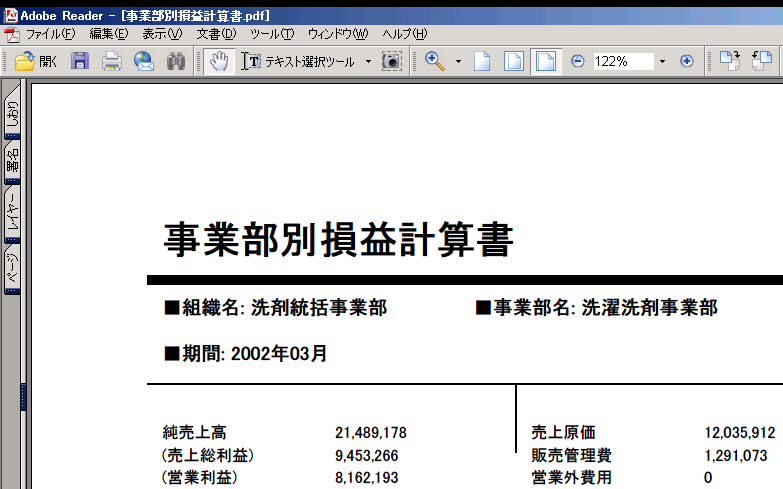Image resolution: width=783 pixels, height=489 pixels.
Task: Select the Snapshot camera tool
Action: 392,61
